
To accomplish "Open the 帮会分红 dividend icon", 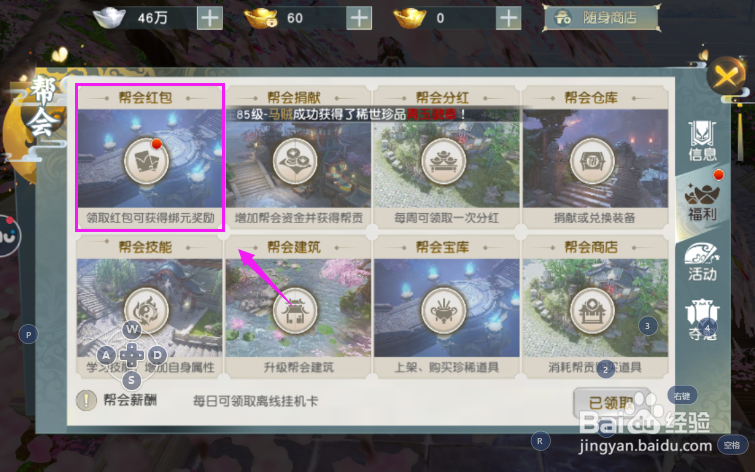I will 443,161.
